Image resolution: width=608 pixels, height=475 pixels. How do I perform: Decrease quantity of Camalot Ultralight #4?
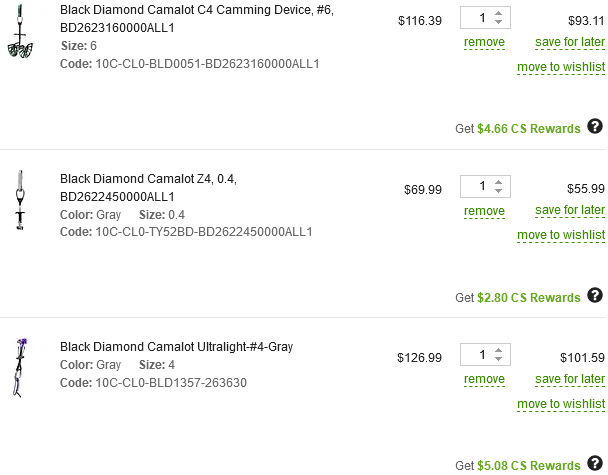499,359
